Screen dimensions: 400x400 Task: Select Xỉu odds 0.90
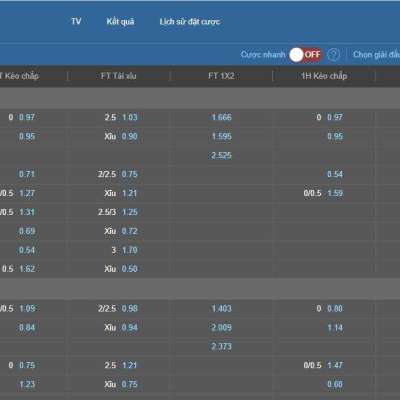[130, 136]
